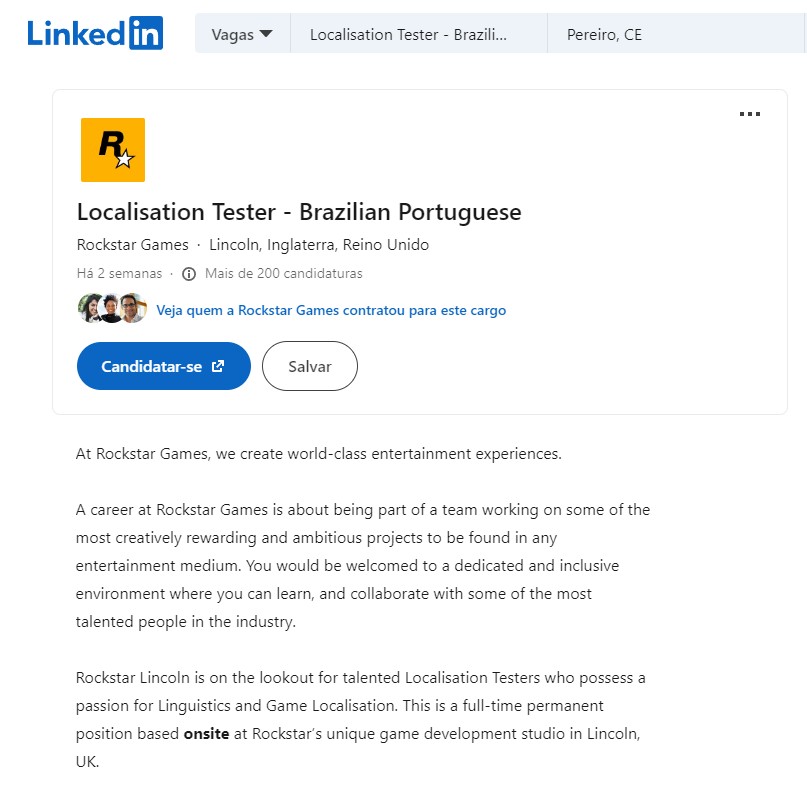807x787 pixels.
Task: Click the Lincoln, Inglaterra, Reino Unido location text
Action: click(x=319, y=245)
